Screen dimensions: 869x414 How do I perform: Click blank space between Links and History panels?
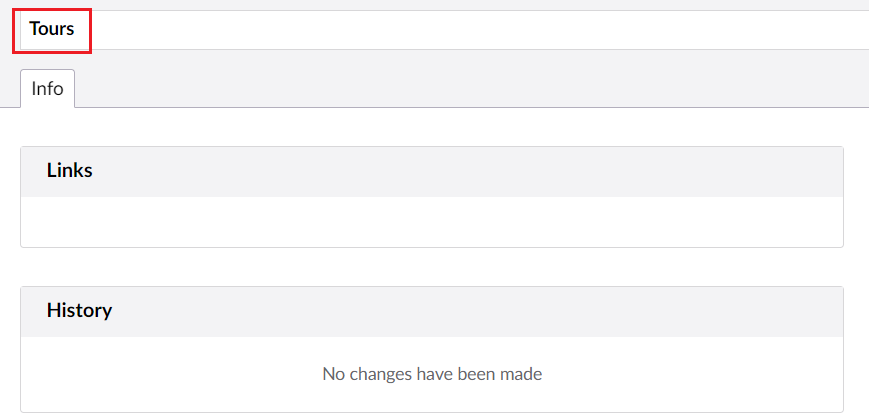point(432,266)
